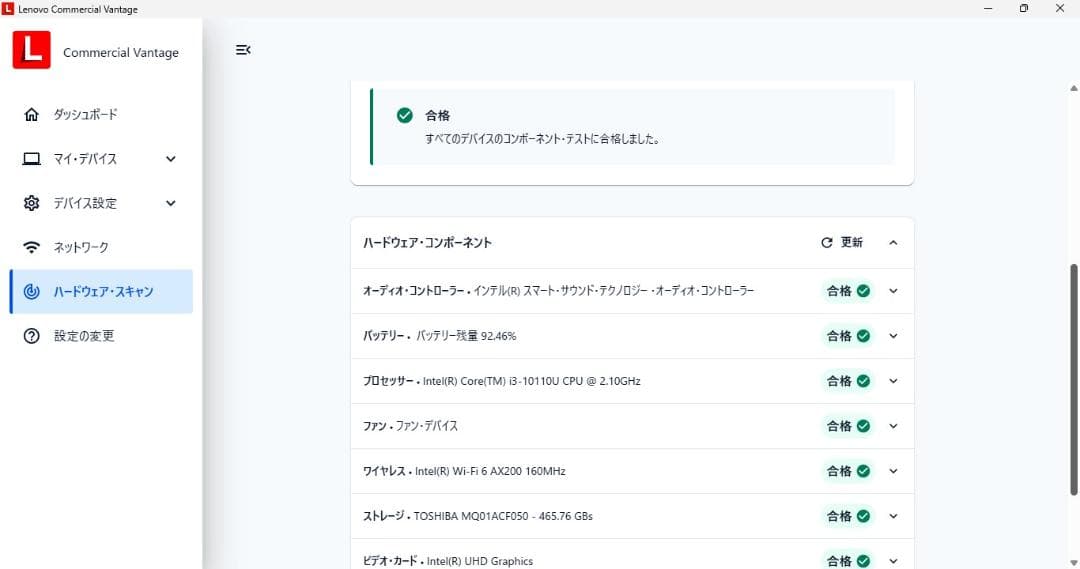
Task: Click the ハードウェア・スキャン radar icon
Action: (x=32, y=292)
